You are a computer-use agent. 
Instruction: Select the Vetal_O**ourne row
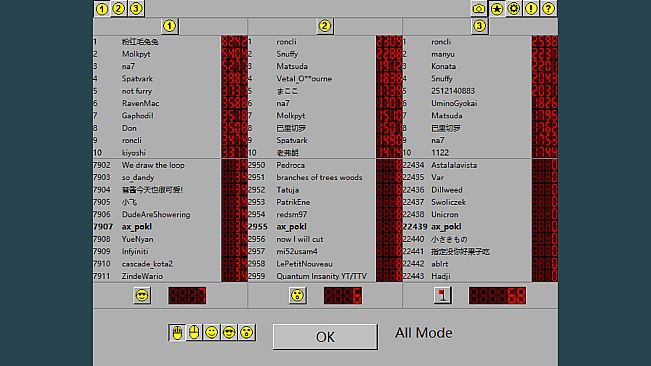point(325,79)
